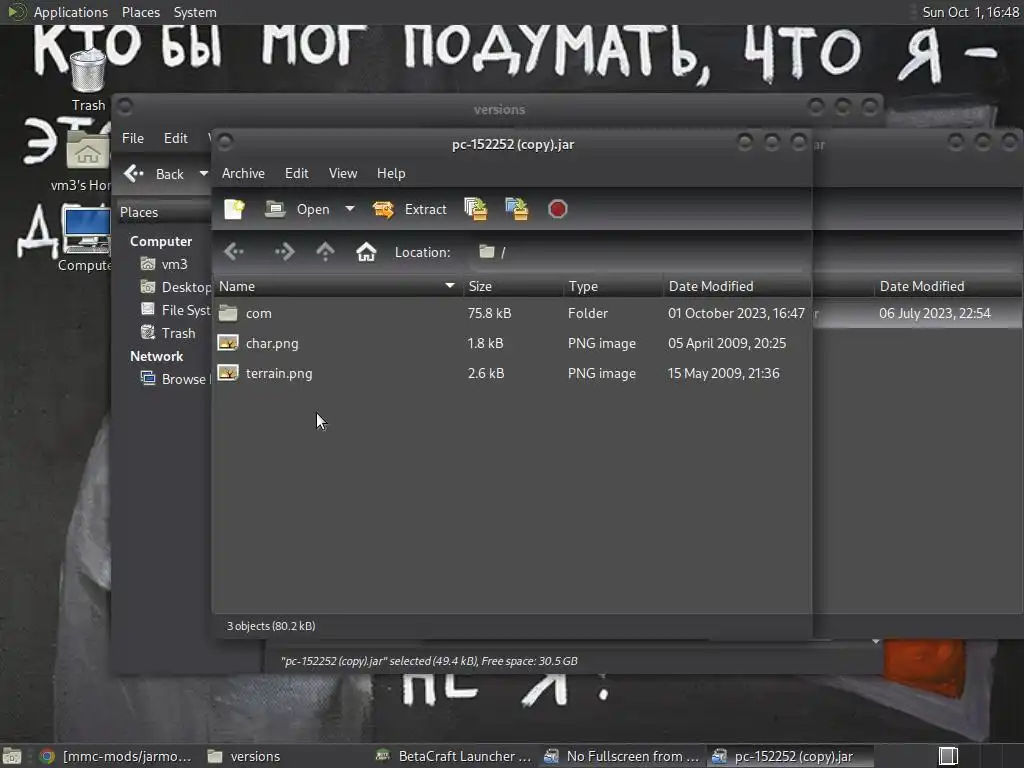Open the Archive menu

click(243, 173)
